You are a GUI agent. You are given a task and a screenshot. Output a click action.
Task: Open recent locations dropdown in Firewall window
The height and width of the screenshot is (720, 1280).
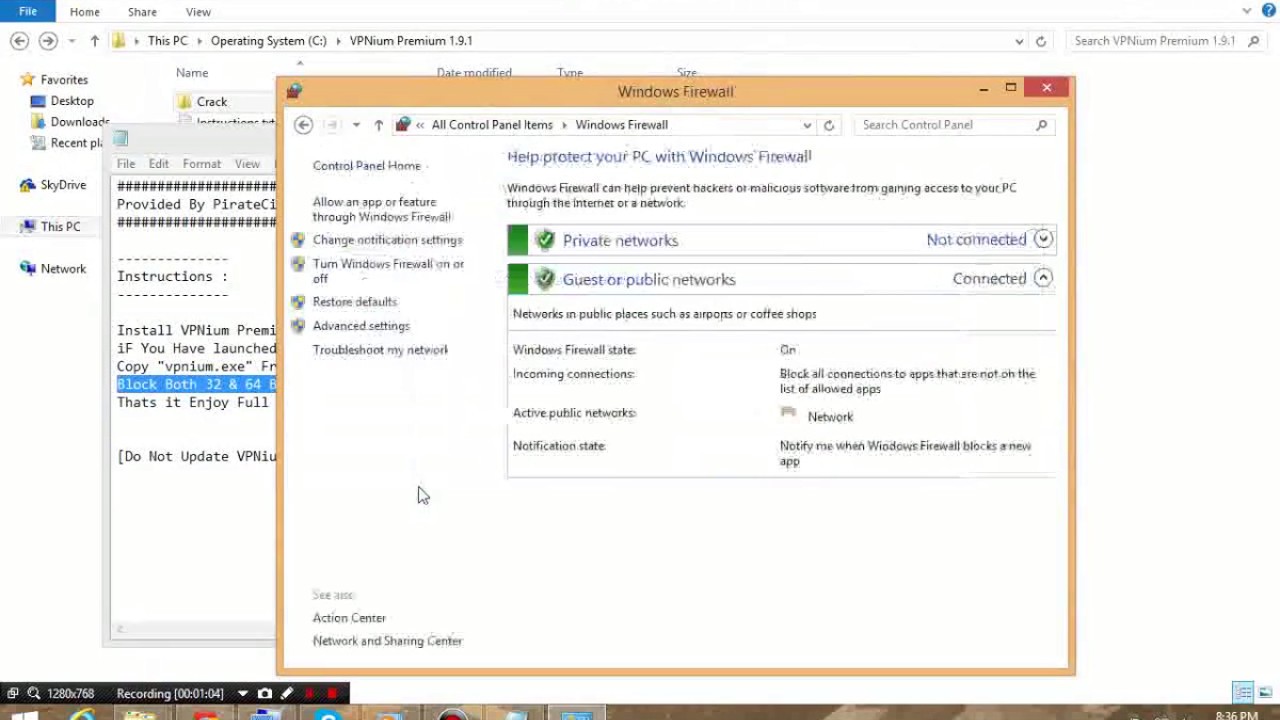click(x=356, y=125)
